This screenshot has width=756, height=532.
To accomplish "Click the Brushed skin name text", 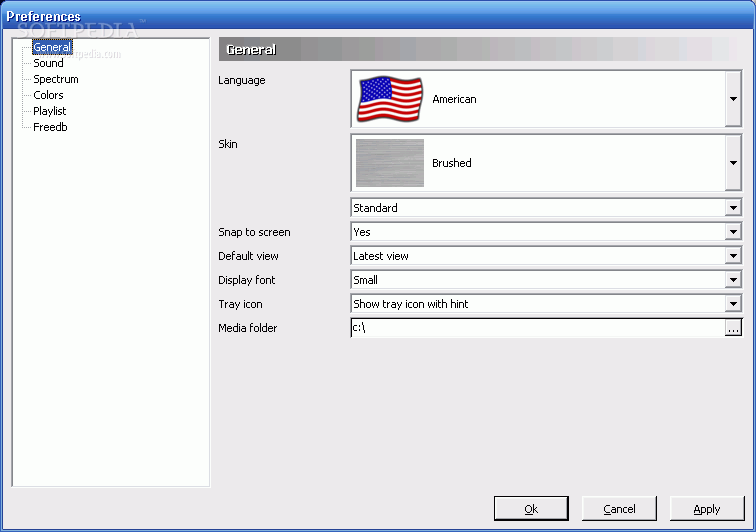I will click(452, 163).
